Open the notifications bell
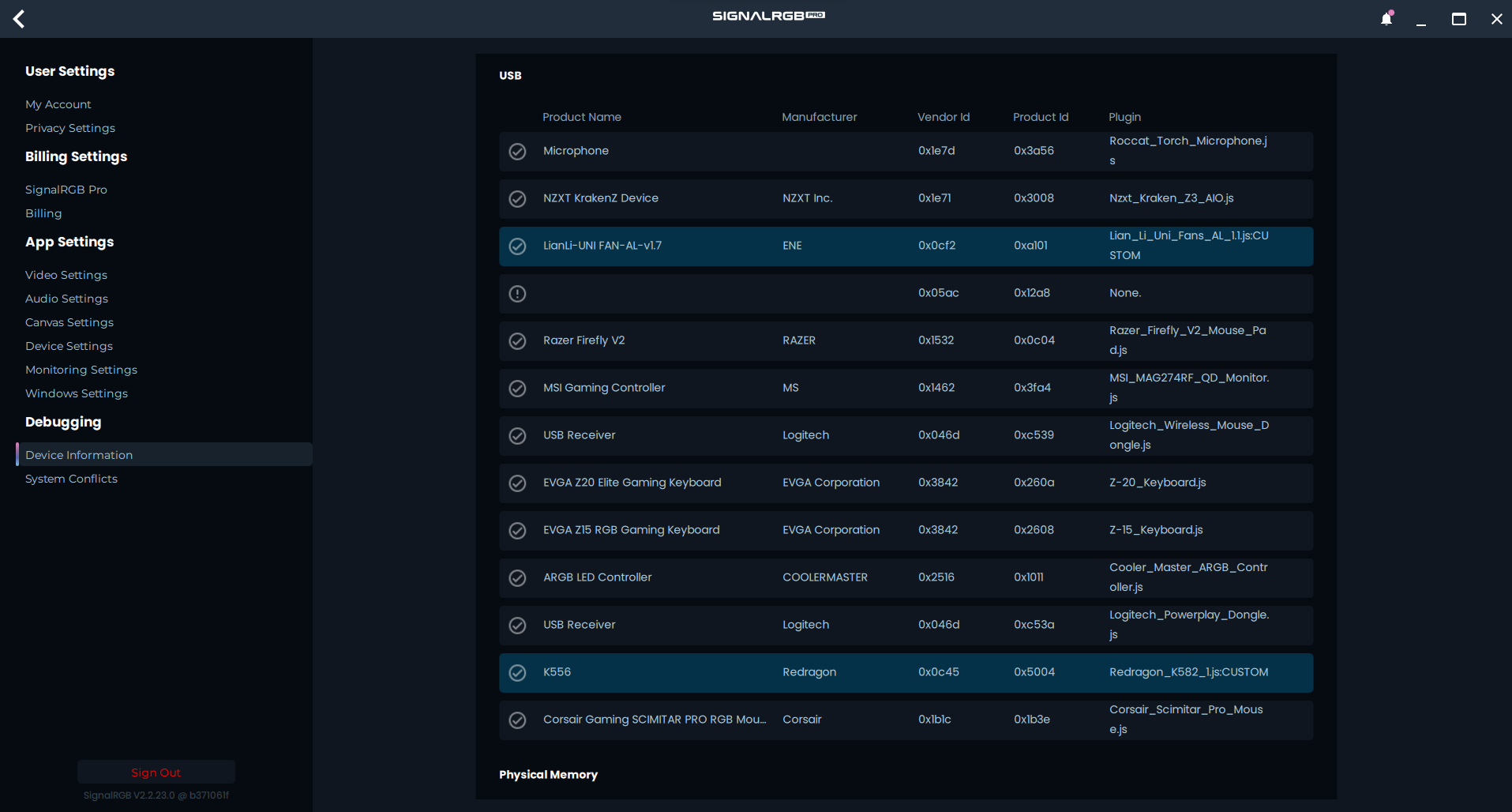The width and height of the screenshot is (1512, 812). pos(1386,19)
